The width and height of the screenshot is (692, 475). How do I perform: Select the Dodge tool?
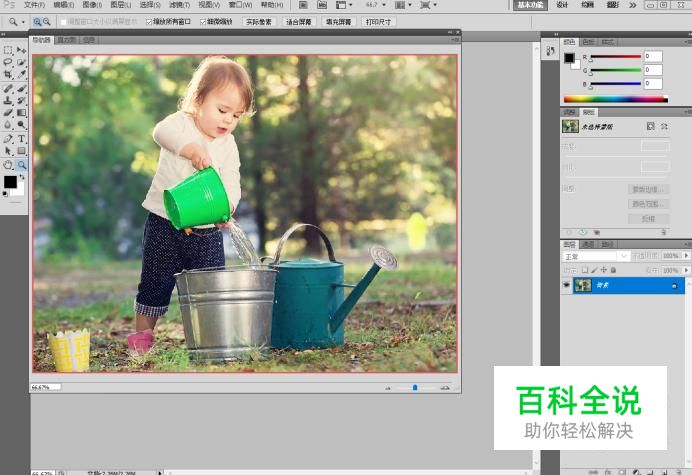tap(21, 125)
